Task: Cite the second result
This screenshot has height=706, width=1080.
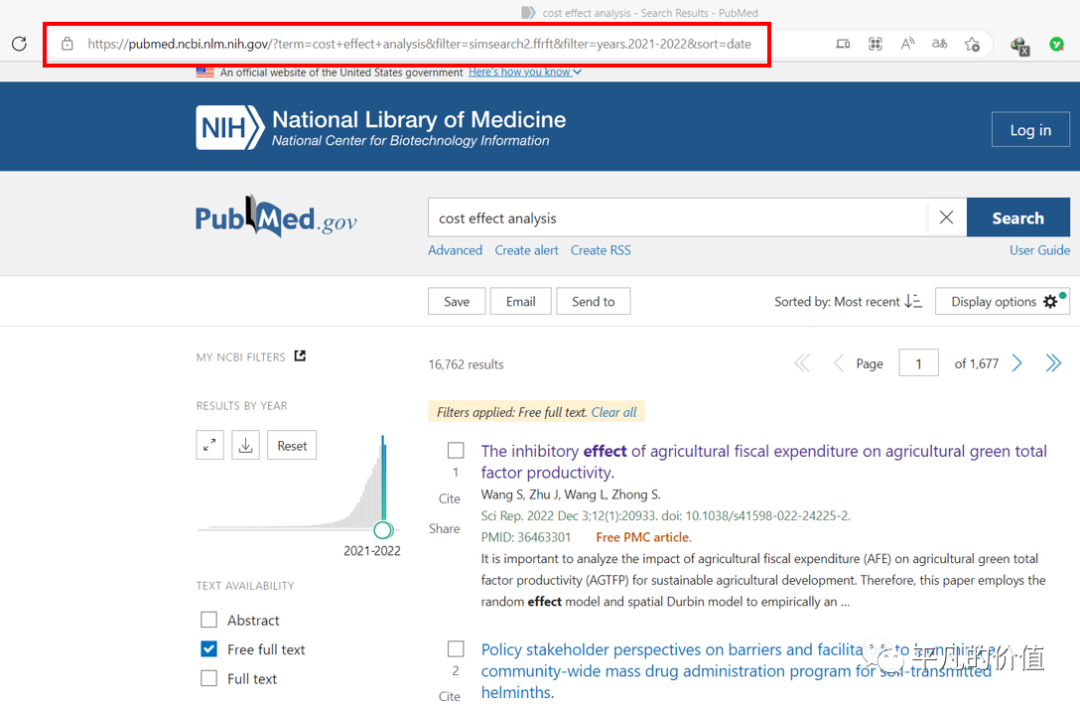Action: 449,696
